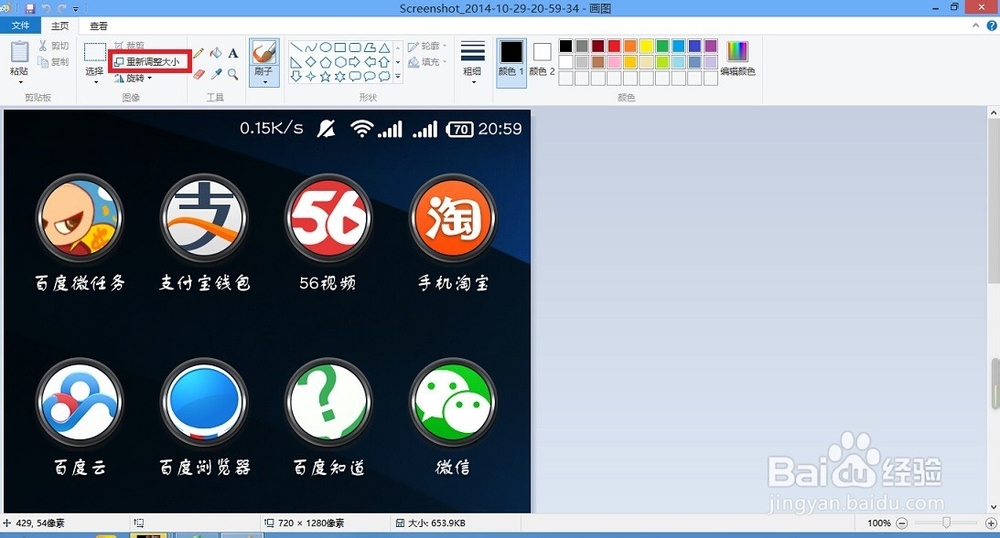Open Paint Help via the question mark icon

(x=992, y=25)
